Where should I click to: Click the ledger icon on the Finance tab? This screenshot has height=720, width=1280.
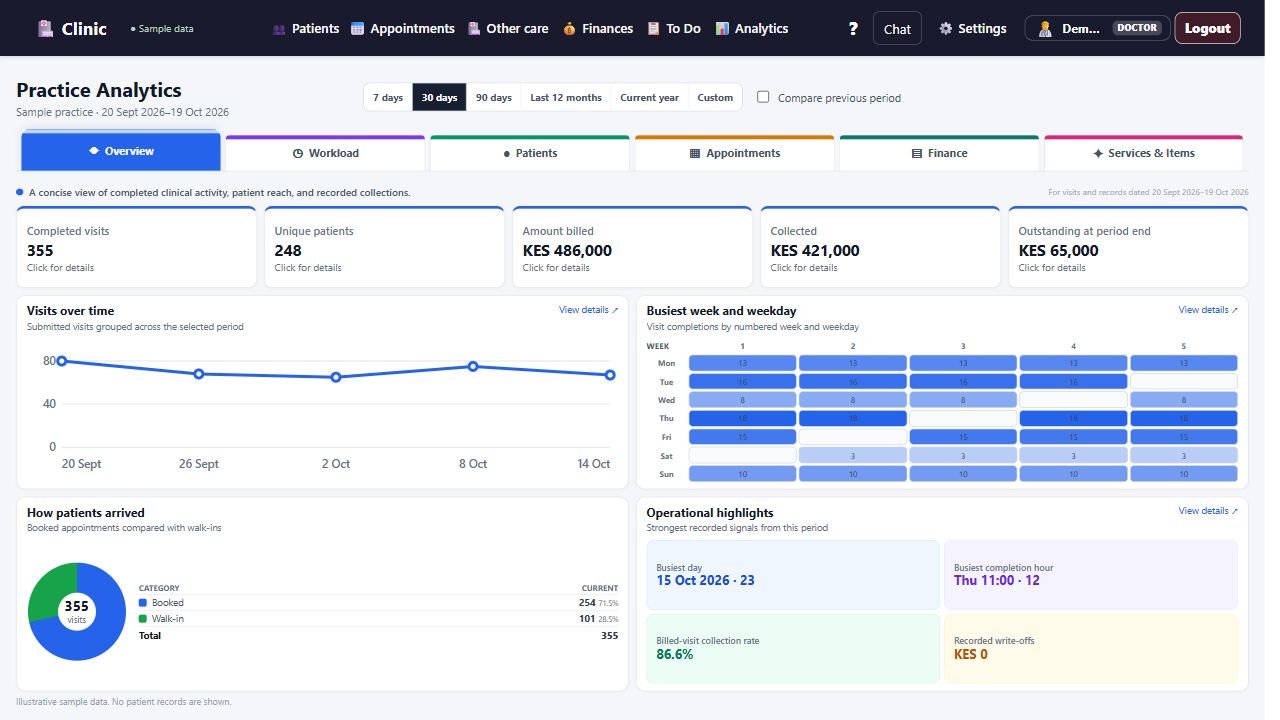coord(917,154)
